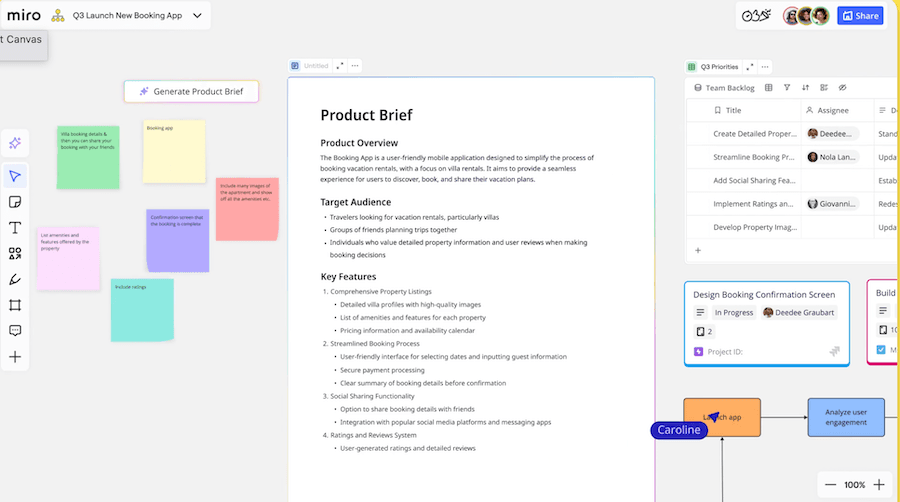Click the sort icon in table toolbar
The image size is (900, 502).
[805, 88]
